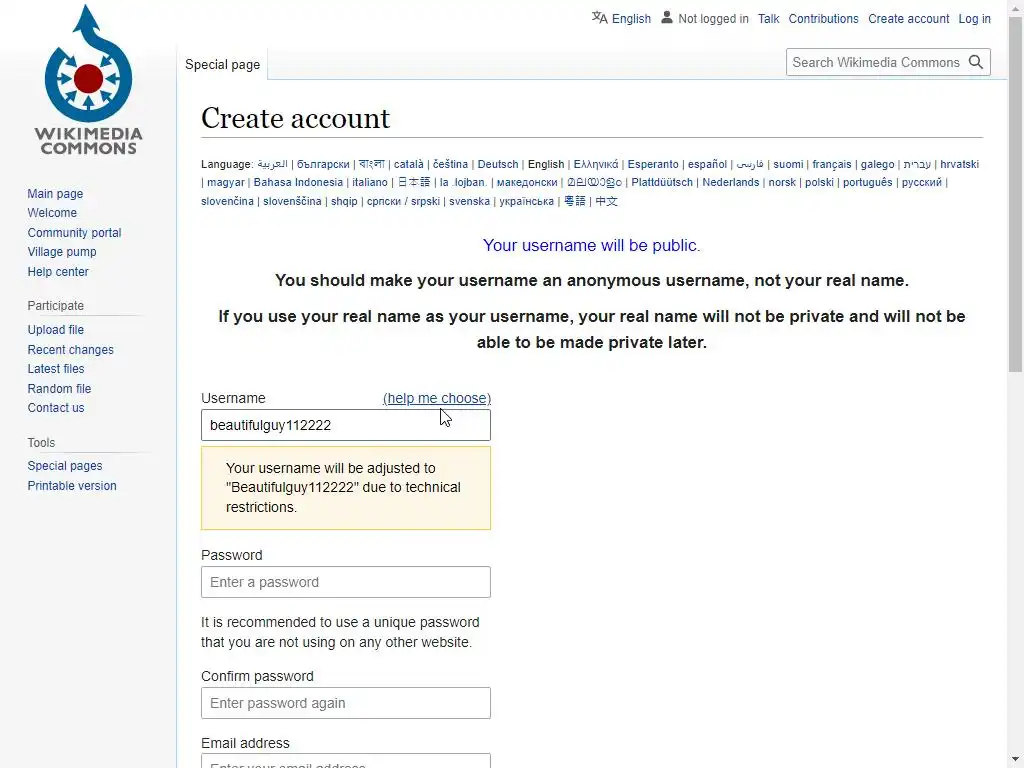Screen dimensions: 1024x768
Task: Open Latest files link
Action: point(56,369)
